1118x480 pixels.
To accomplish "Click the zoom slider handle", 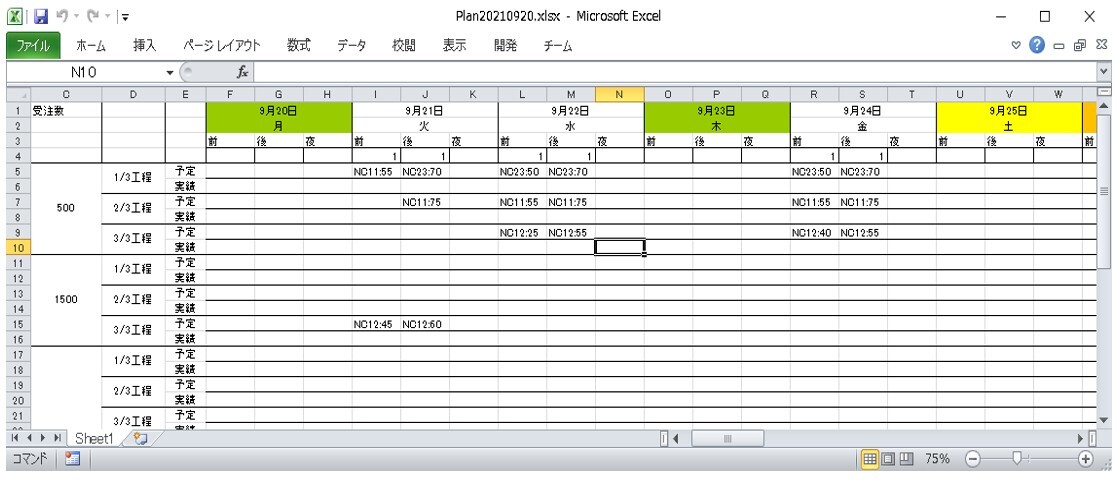I will coord(1016,459).
